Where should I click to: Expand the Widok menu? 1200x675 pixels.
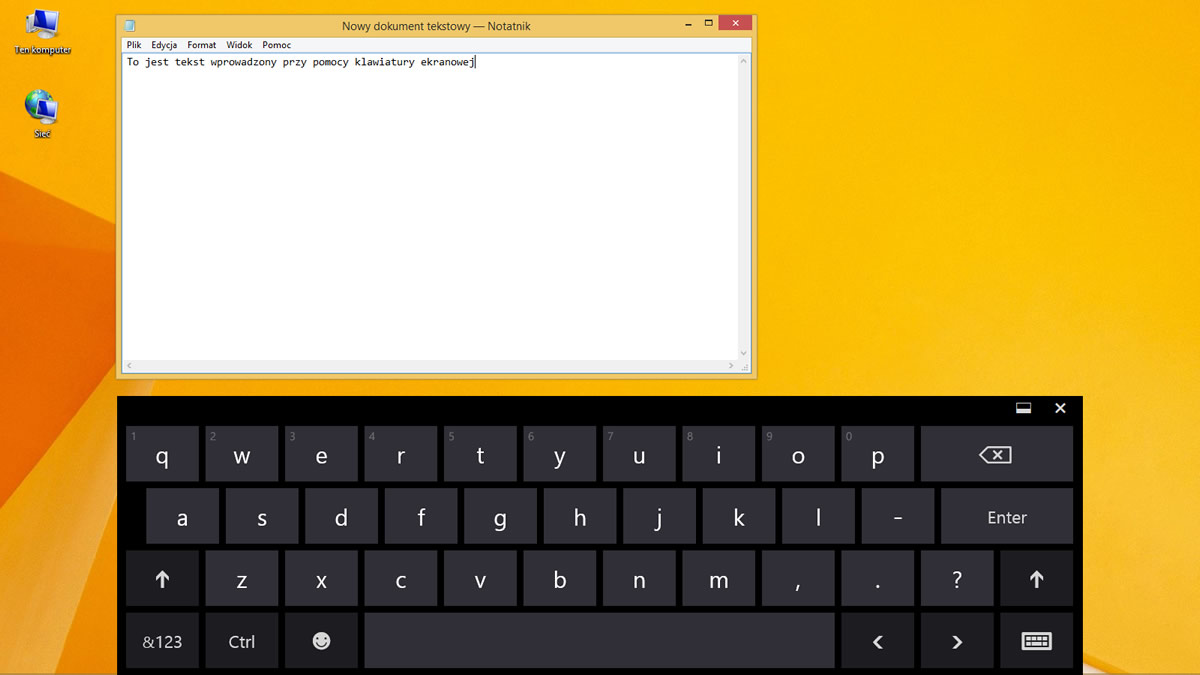(239, 45)
